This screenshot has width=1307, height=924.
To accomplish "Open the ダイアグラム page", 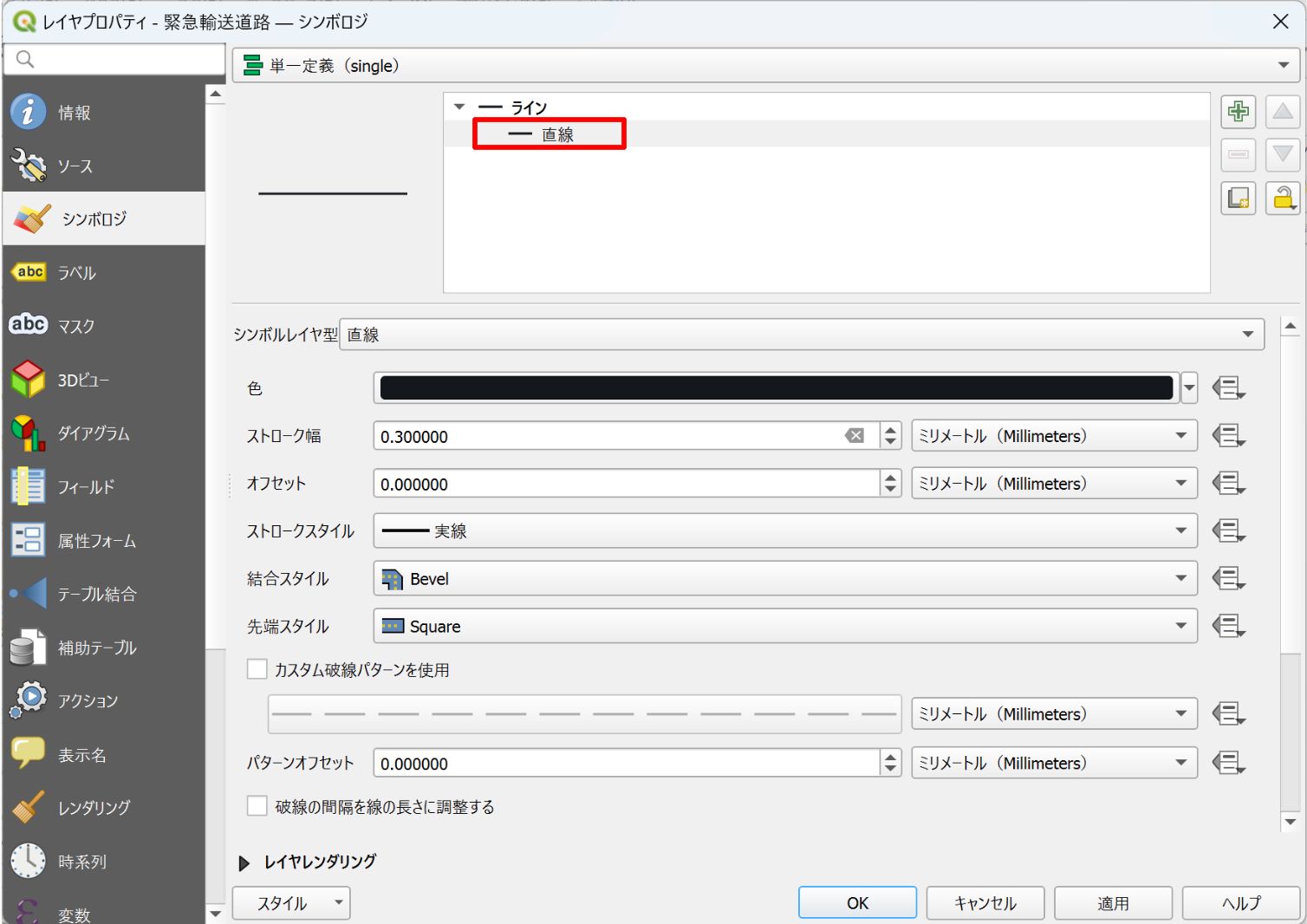I will pos(104,433).
